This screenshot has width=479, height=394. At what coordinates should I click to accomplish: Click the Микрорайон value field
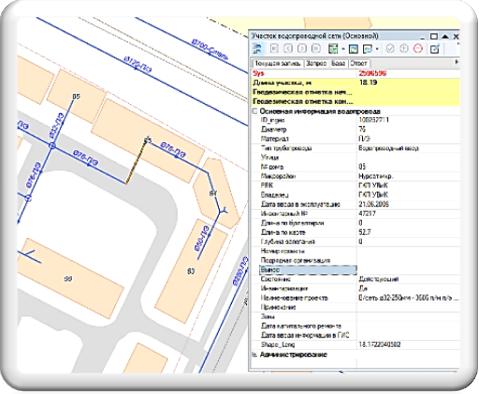(x=408, y=176)
